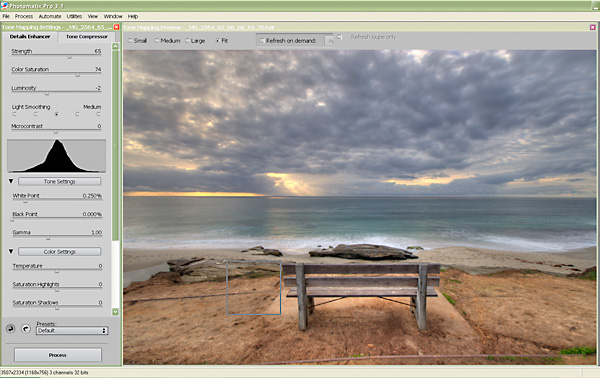
Task: Open the Utilities menu
Action: pyautogui.click(x=74, y=16)
